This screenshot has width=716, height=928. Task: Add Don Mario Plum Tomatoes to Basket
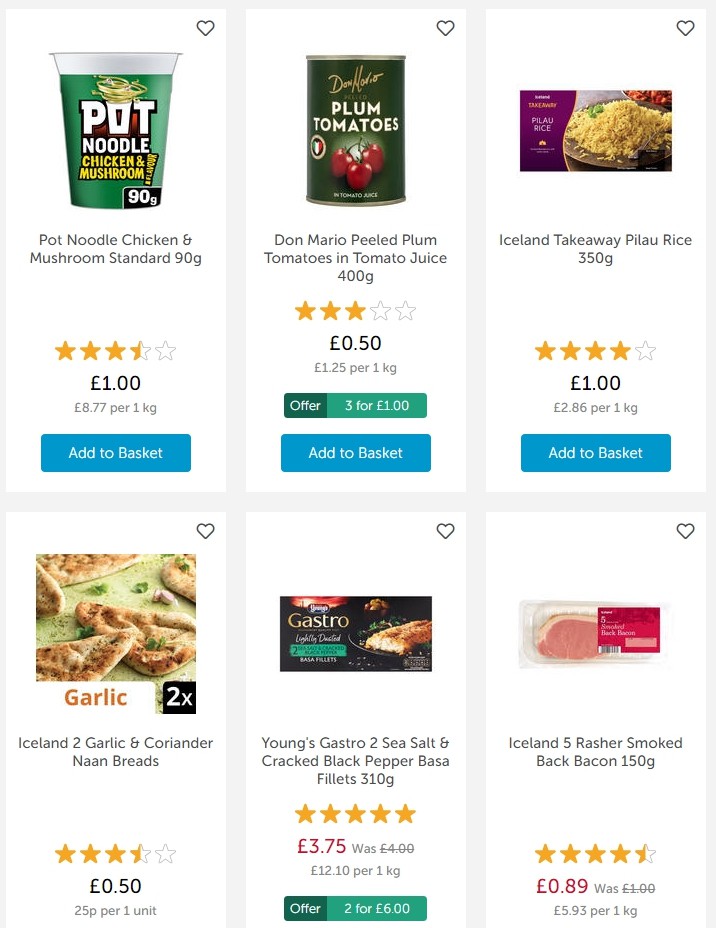pyautogui.click(x=355, y=453)
